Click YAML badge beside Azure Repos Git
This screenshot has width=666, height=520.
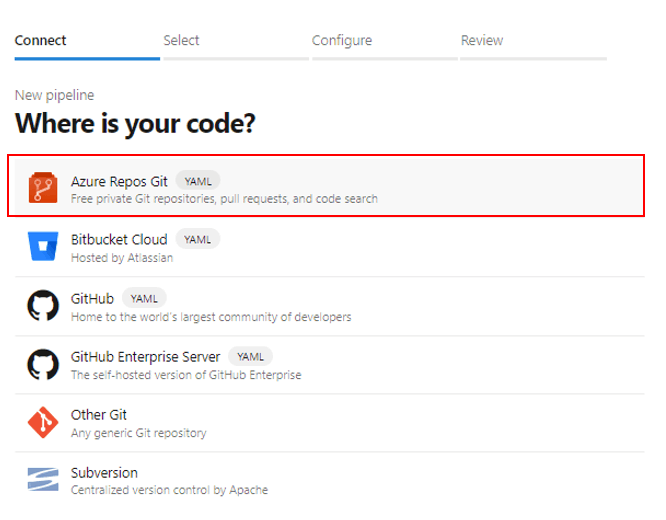(198, 181)
